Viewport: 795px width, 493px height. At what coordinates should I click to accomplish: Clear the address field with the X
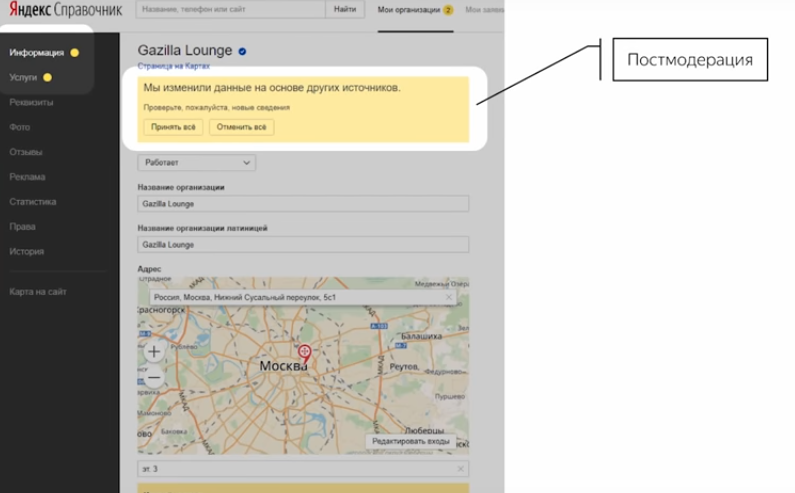449,297
